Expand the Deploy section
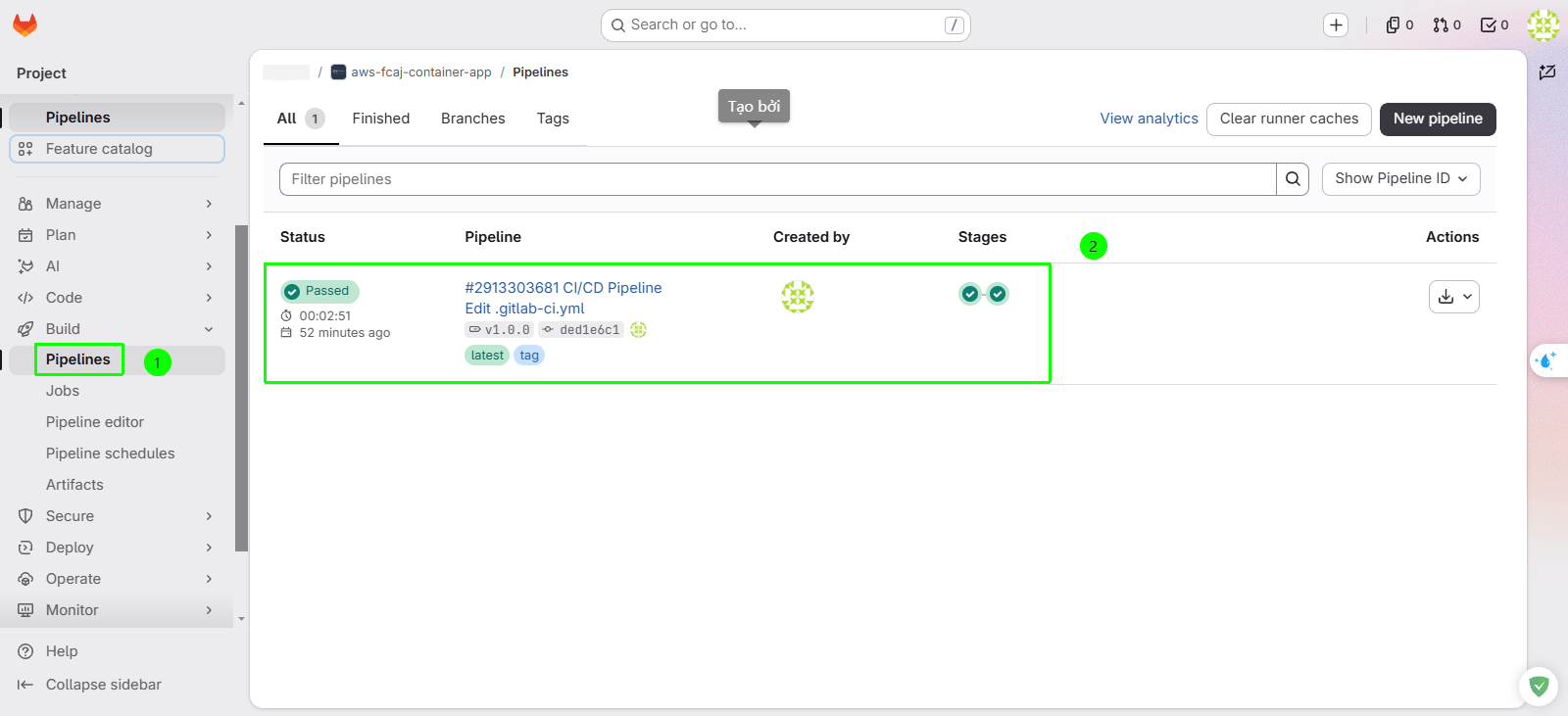The height and width of the screenshot is (716, 1568). pos(117,548)
